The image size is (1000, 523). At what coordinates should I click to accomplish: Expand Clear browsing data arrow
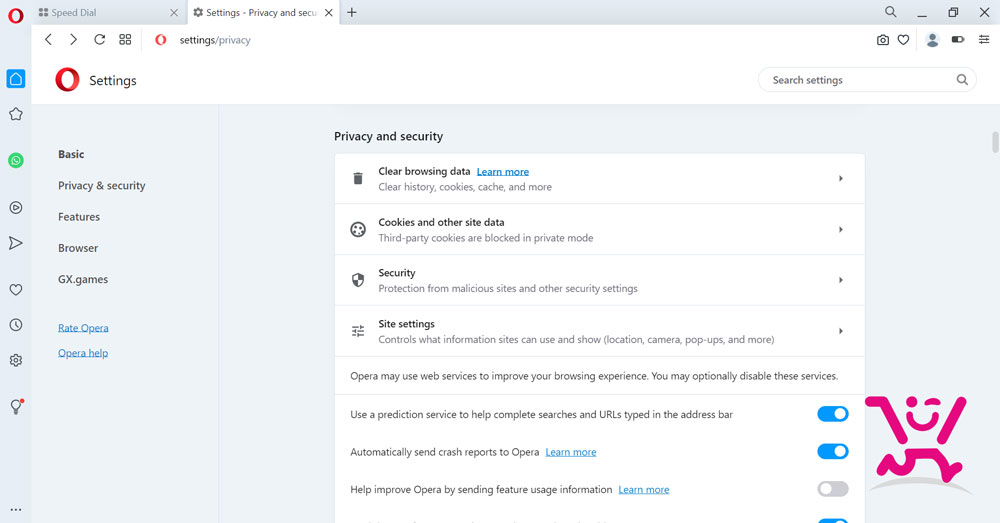click(841, 179)
